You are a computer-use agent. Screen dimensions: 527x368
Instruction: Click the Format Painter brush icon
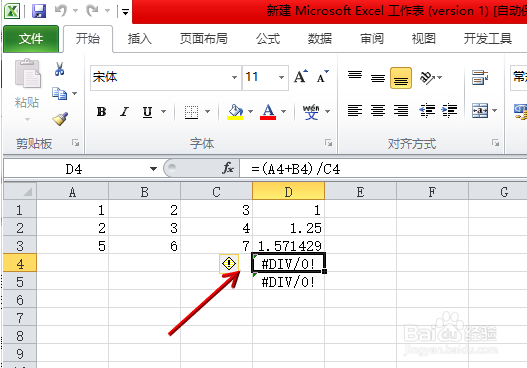60,119
